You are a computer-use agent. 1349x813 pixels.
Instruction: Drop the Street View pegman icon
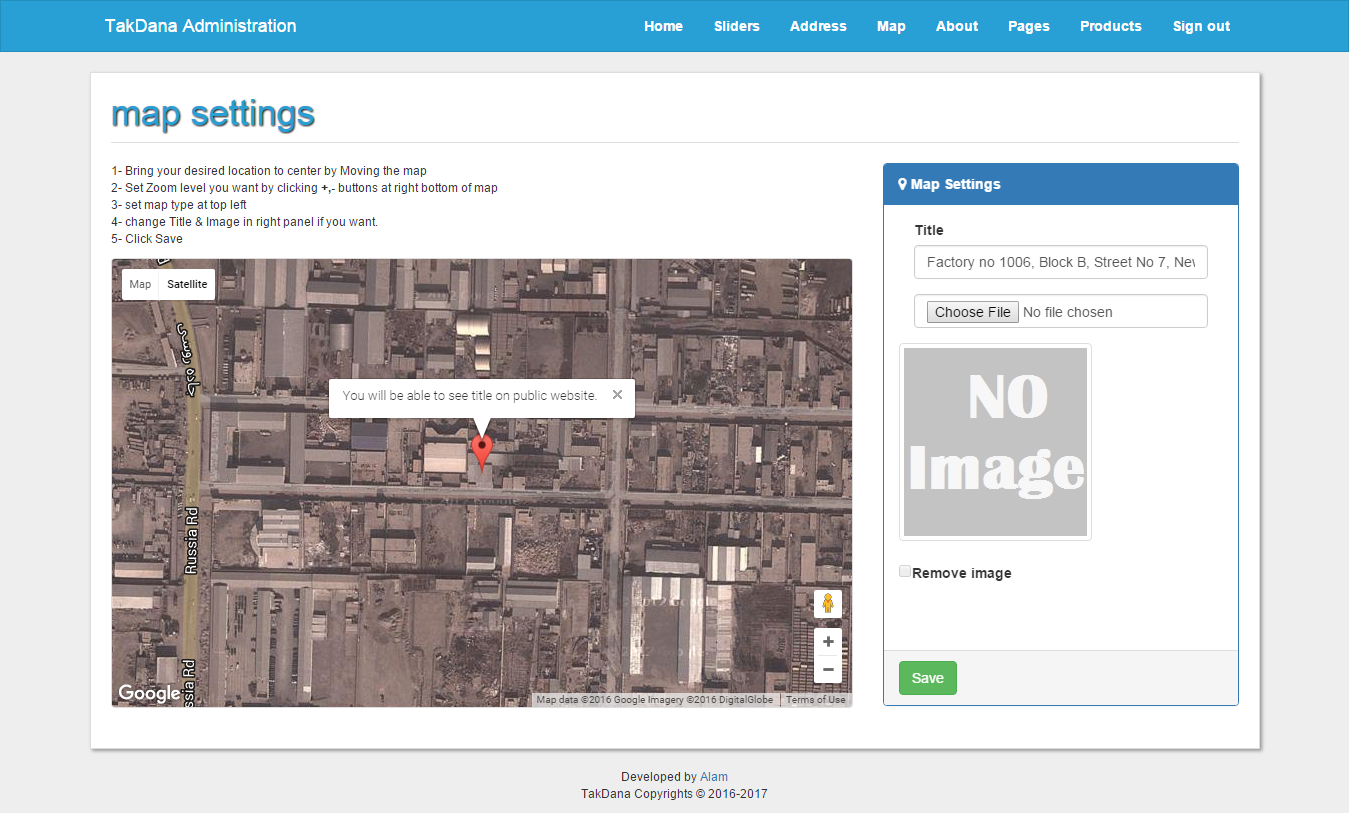[827, 603]
